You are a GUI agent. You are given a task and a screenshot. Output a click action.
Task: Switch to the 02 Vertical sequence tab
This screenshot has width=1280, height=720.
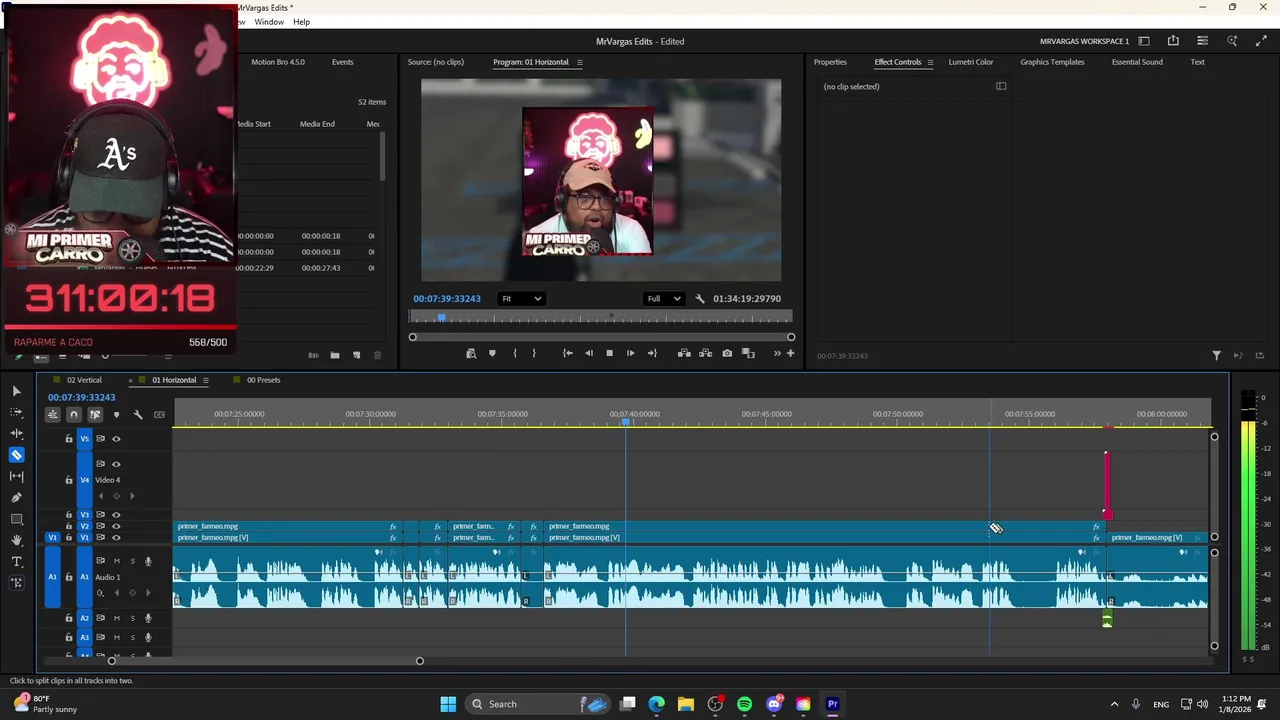(x=84, y=380)
